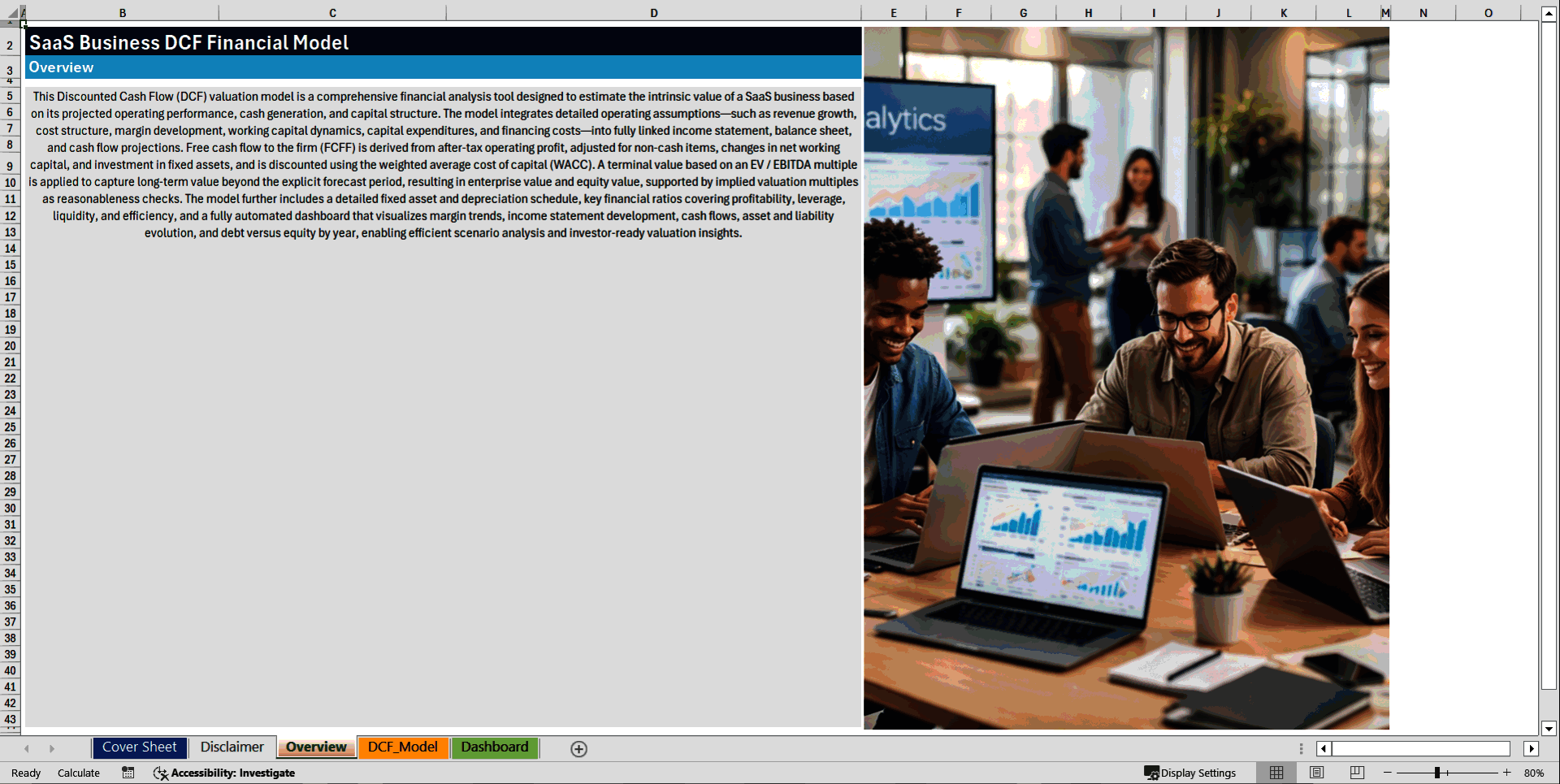Switch to Normal view using the view icon
The height and width of the screenshot is (784, 1560).
coord(1276,773)
